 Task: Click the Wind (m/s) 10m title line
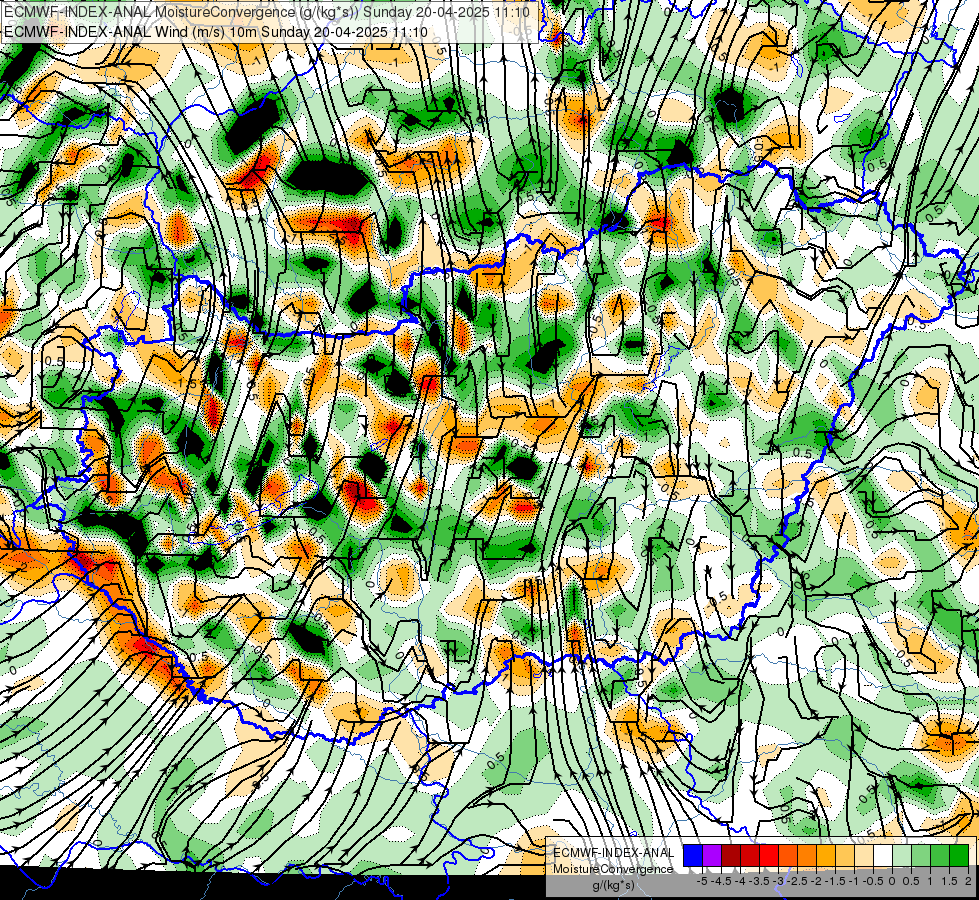pos(216,32)
